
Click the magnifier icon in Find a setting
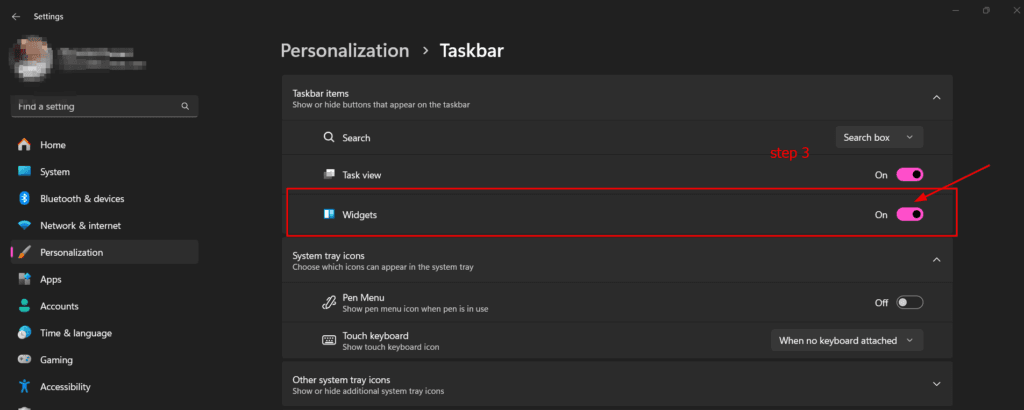(x=185, y=106)
